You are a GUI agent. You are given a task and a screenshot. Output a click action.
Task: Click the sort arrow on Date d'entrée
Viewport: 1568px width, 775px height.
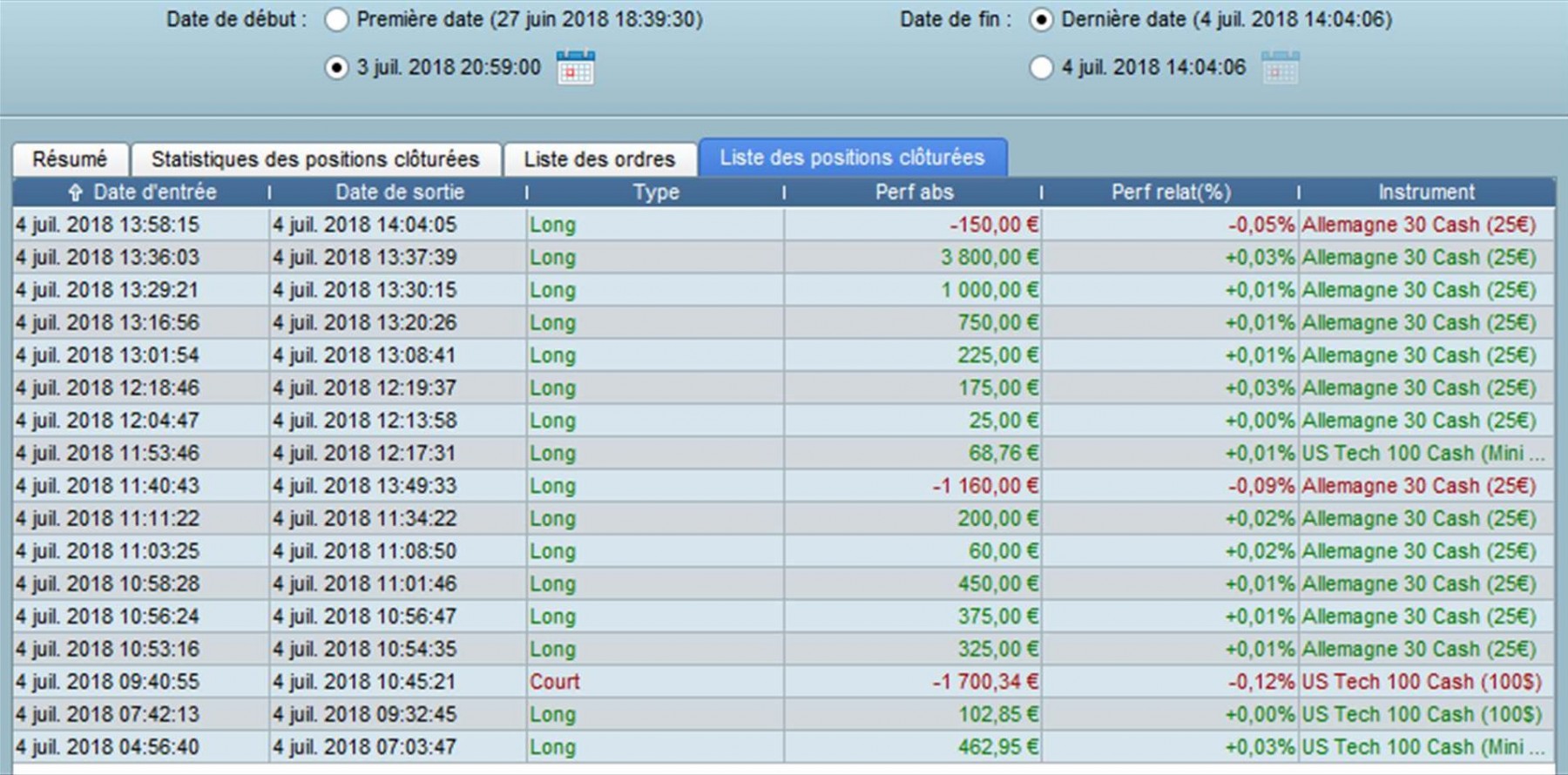(x=75, y=192)
